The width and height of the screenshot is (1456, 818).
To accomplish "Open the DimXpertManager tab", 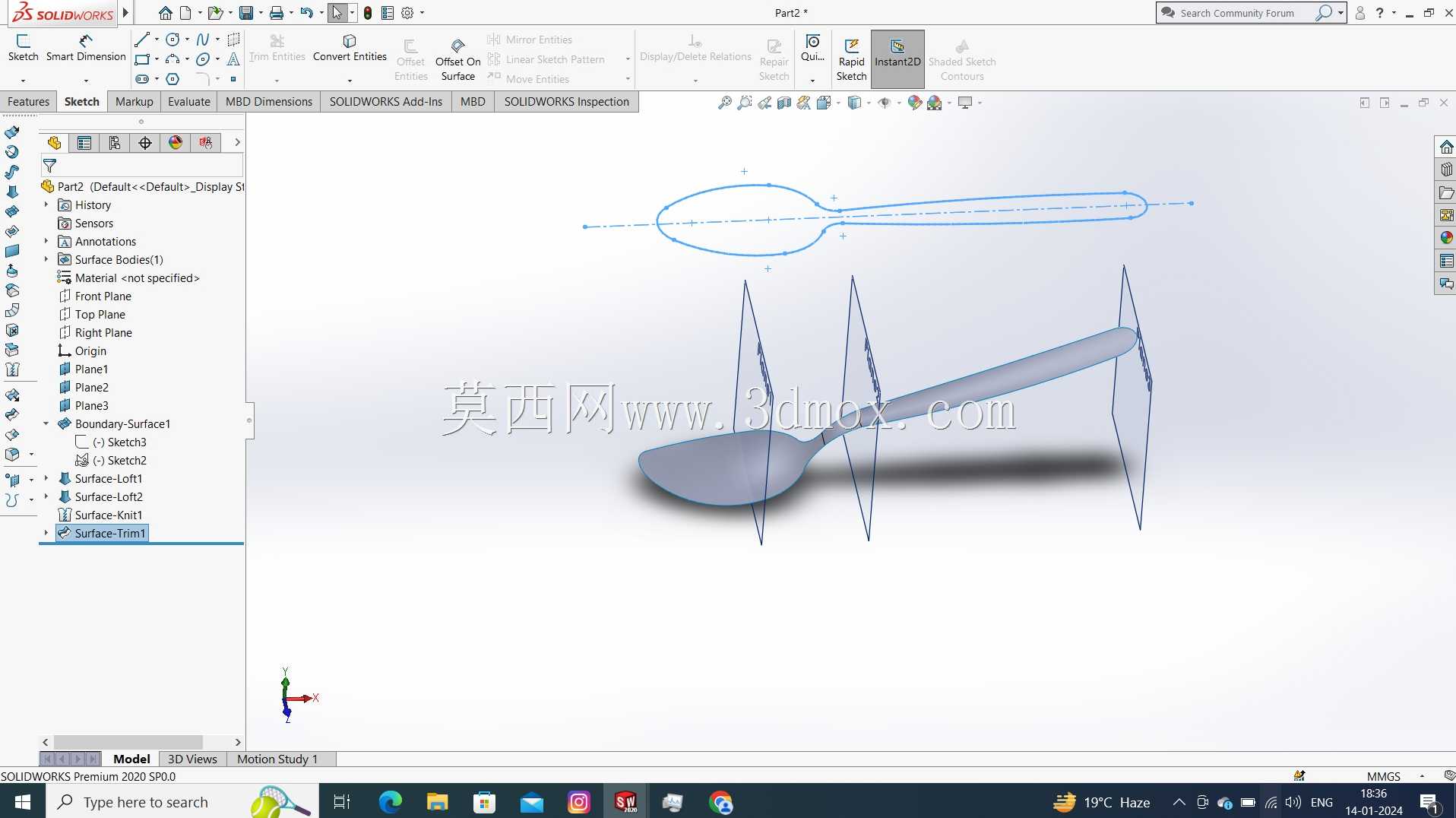I will (145, 143).
